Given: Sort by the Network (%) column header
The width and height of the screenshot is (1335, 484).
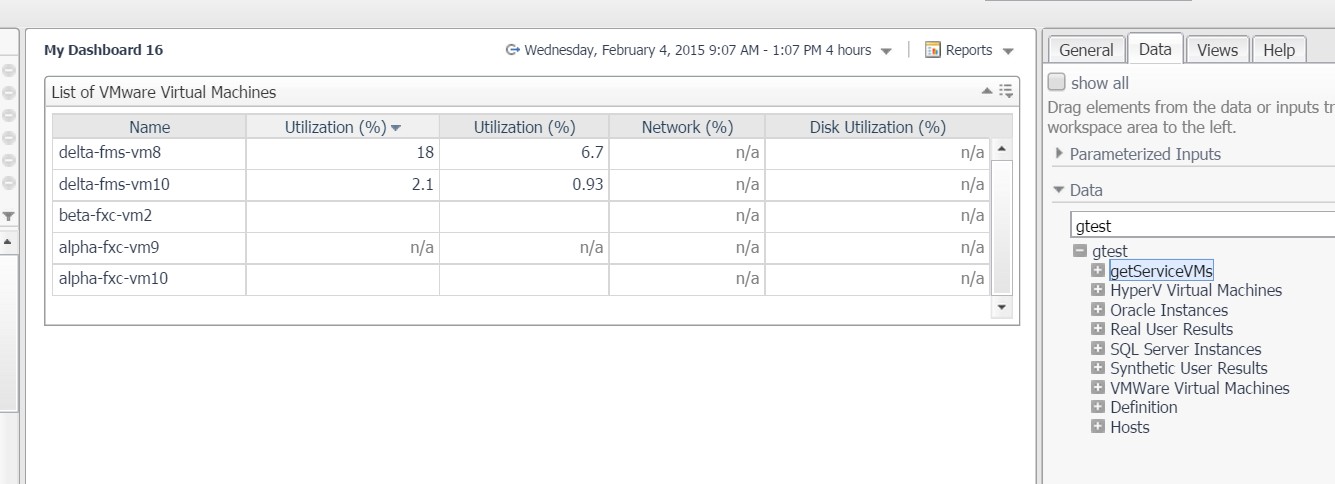Looking at the screenshot, I should coord(687,127).
